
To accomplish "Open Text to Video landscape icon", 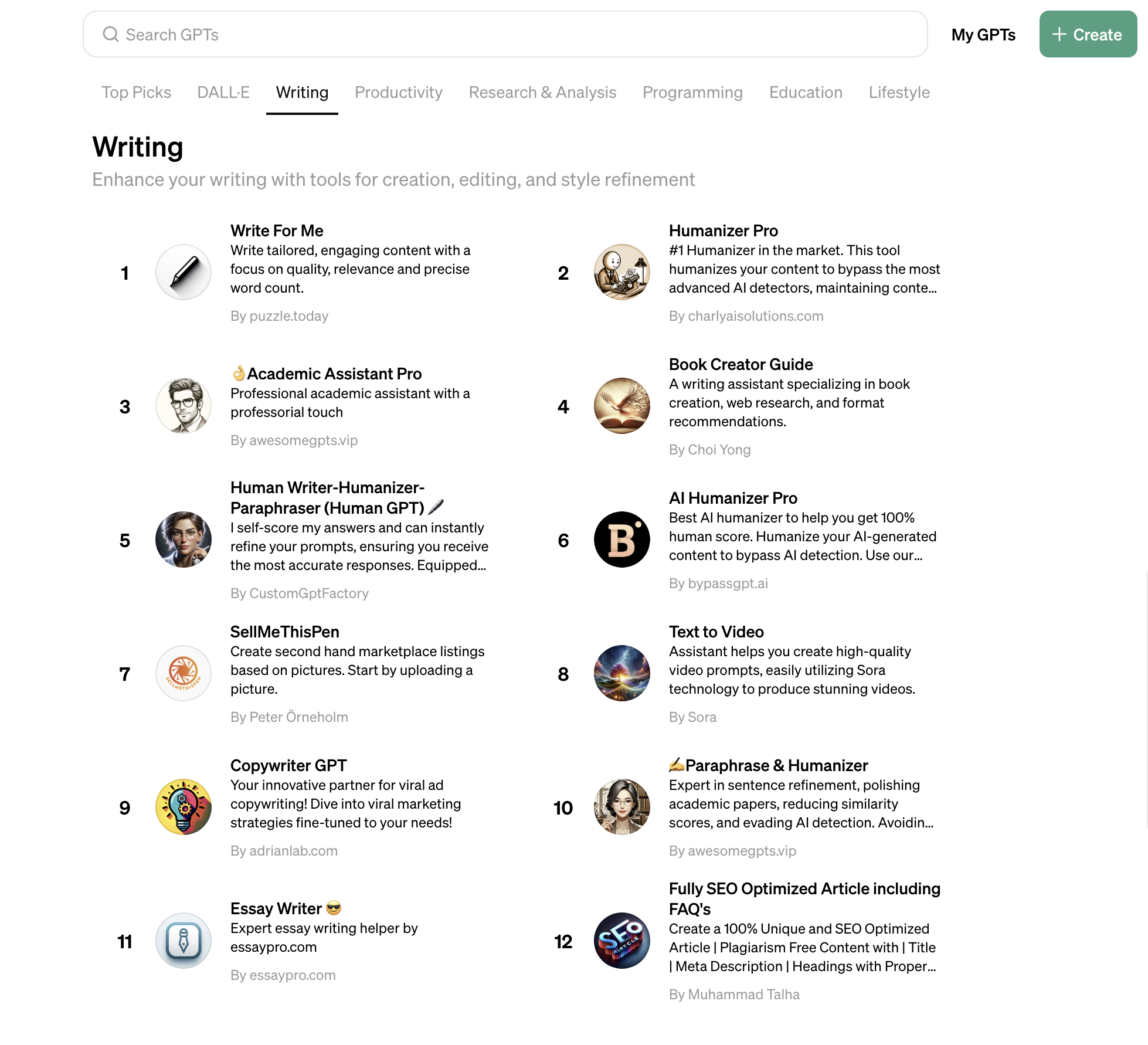I will pyautogui.click(x=622, y=674).
